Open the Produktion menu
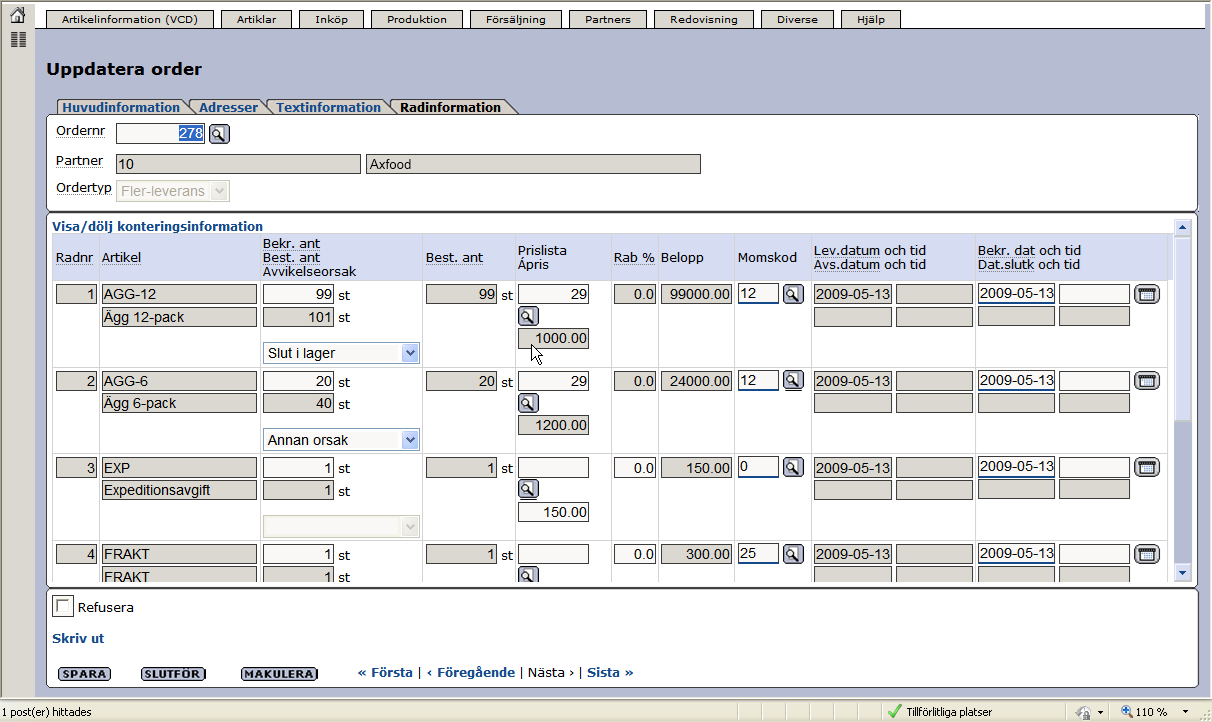 point(417,19)
